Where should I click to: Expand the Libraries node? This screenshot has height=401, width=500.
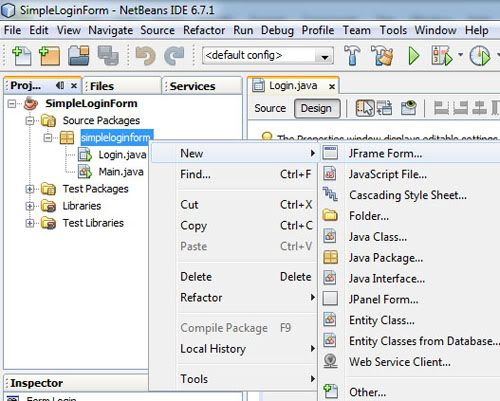click(30, 206)
